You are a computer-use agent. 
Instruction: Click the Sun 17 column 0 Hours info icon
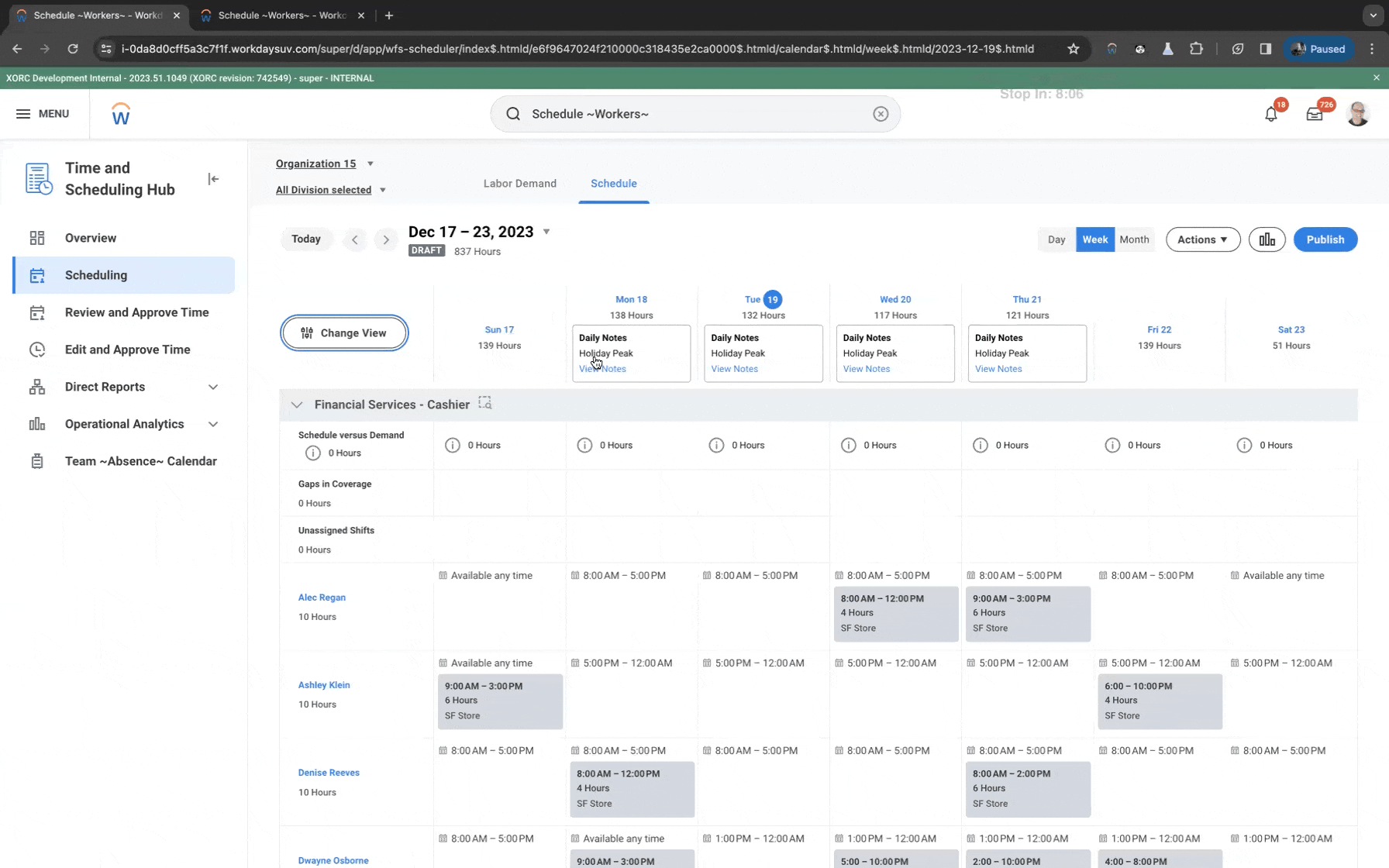coord(453,446)
